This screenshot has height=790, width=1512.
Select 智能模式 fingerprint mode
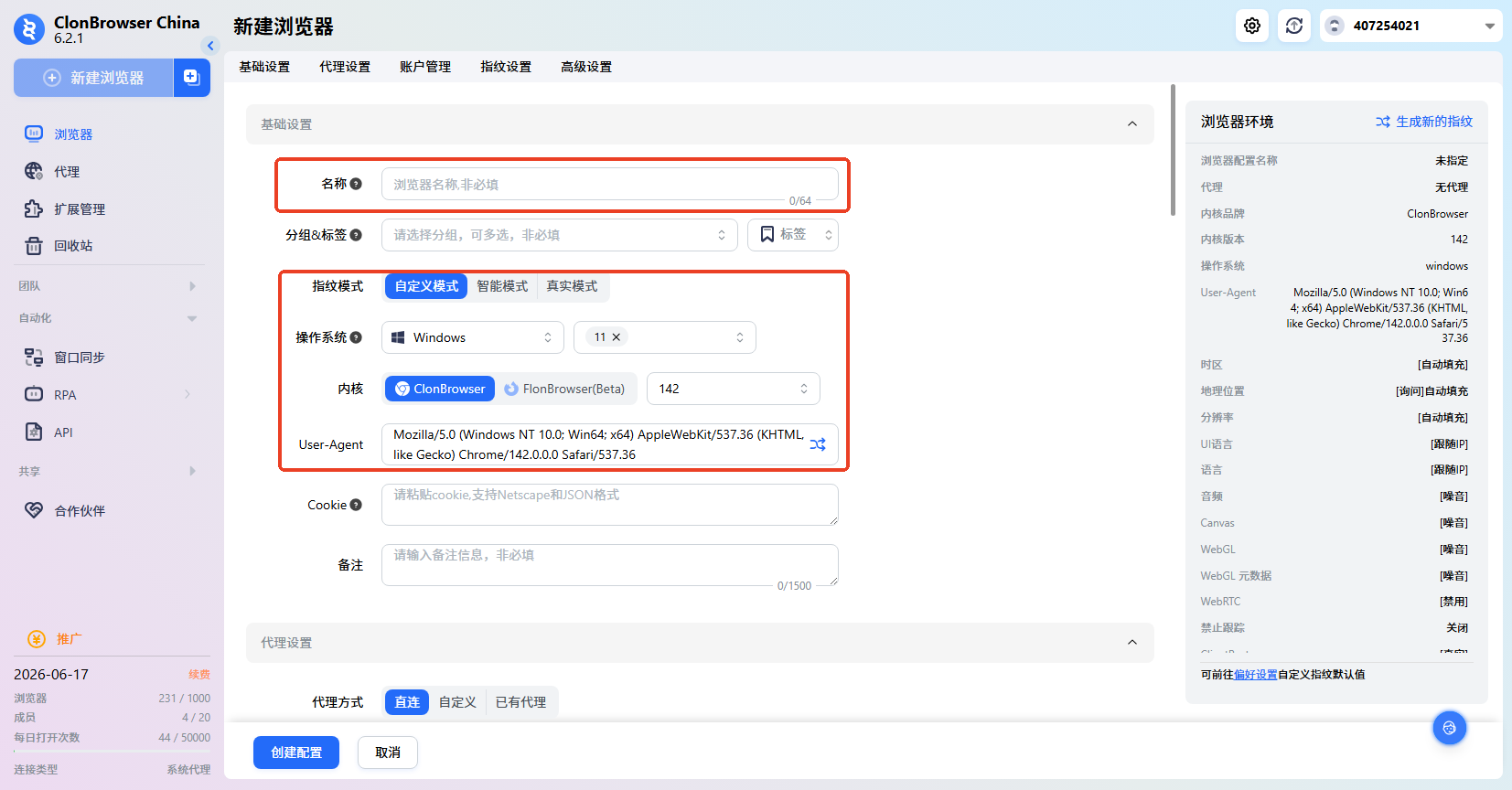click(502, 286)
